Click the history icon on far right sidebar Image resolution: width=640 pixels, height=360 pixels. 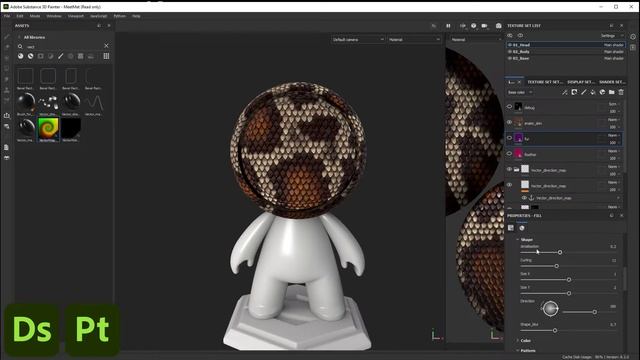633,37
